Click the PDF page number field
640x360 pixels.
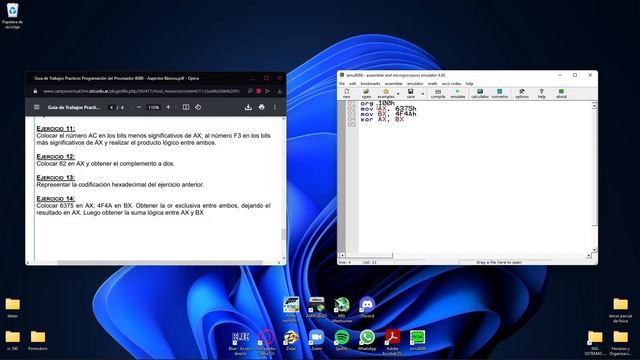point(111,107)
